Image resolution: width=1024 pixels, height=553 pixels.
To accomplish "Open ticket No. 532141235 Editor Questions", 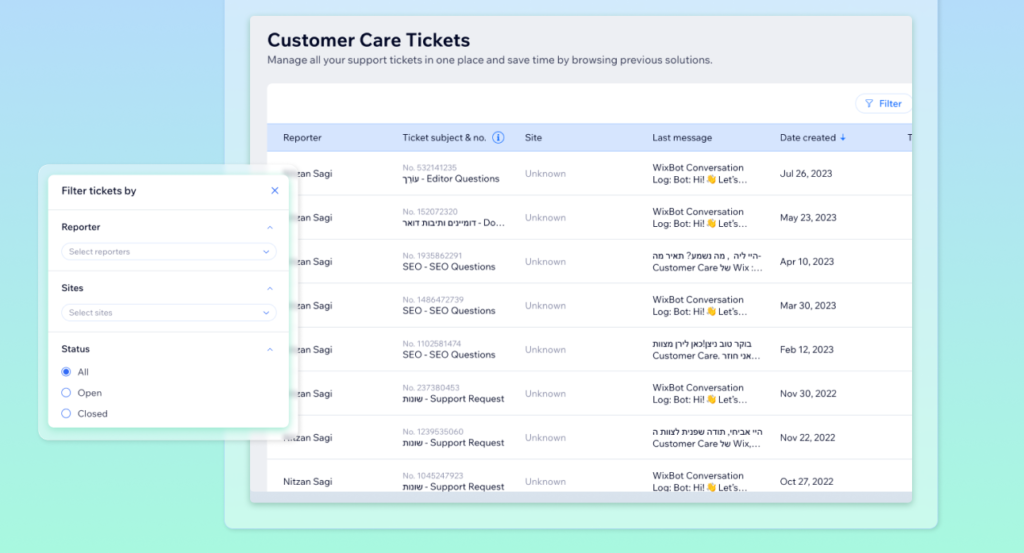I will coord(451,174).
